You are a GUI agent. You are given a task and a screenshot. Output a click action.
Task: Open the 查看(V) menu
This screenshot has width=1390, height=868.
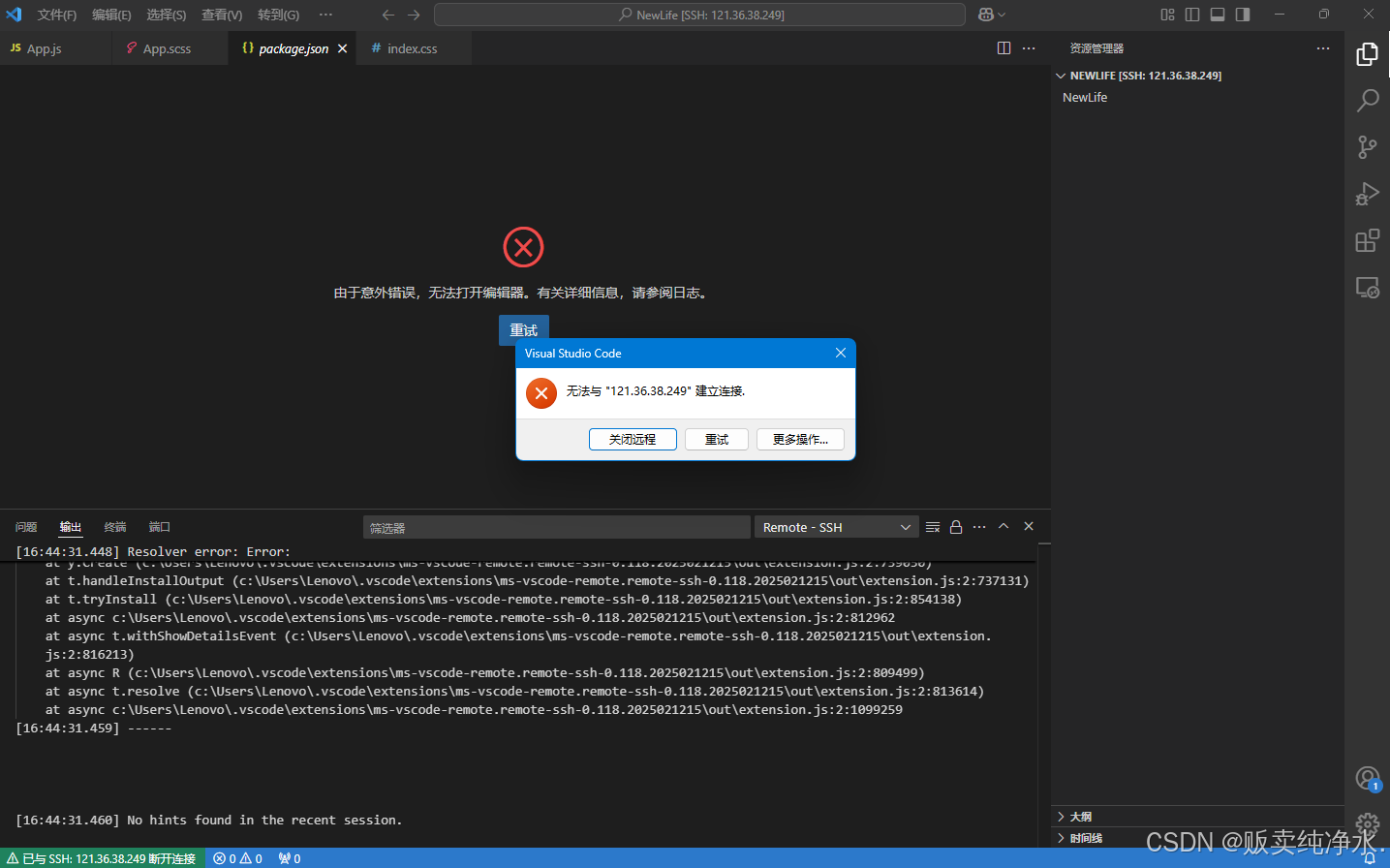[x=222, y=15]
